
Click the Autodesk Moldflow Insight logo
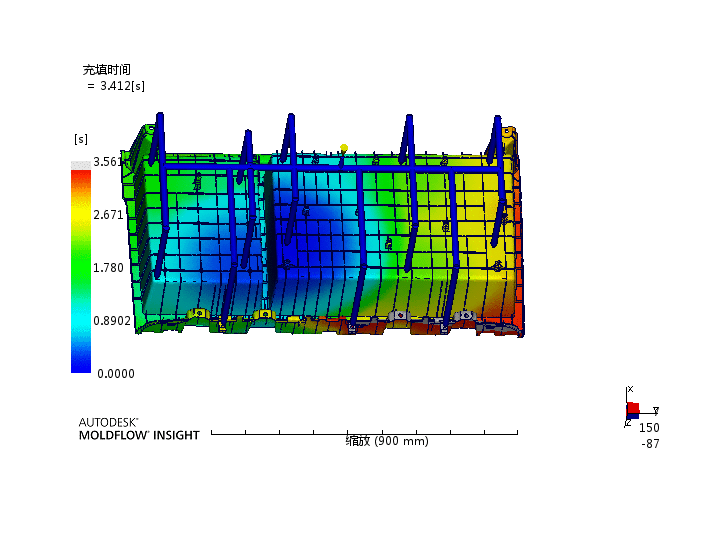coord(139,429)
